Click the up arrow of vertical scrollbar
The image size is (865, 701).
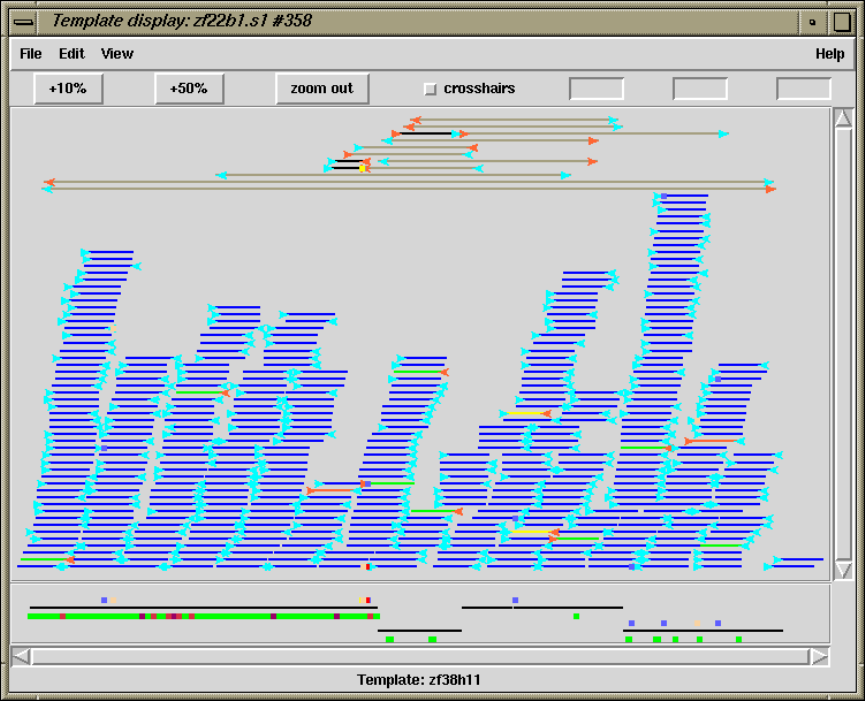click(x=843, y=119)
